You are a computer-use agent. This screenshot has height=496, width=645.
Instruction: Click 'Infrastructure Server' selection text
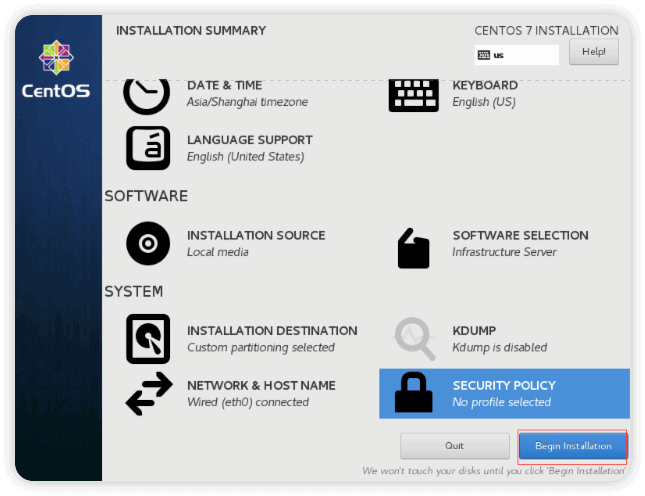pos(504,252)
